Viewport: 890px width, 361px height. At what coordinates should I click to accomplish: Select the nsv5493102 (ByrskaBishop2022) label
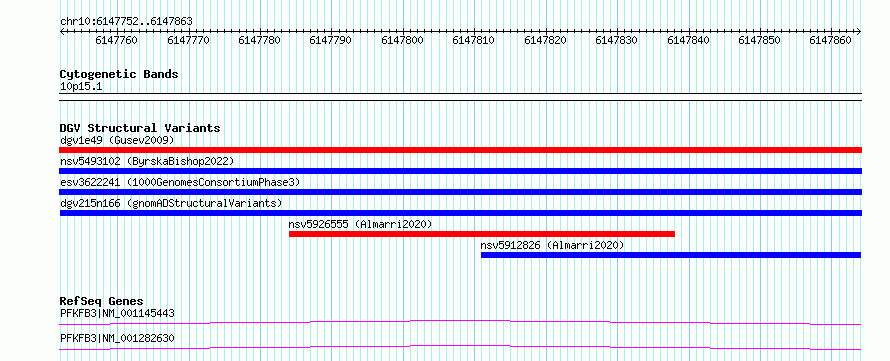tap(147, 161)
